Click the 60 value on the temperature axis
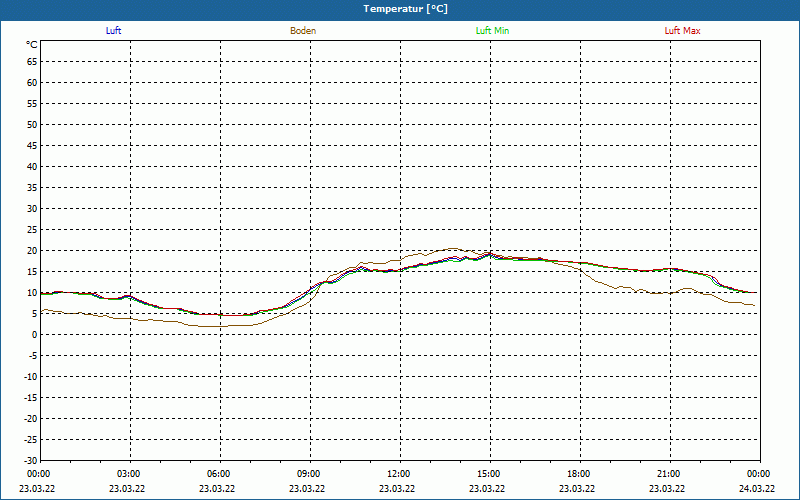Viewport: 800px width, 500px height. pos(32,83)
